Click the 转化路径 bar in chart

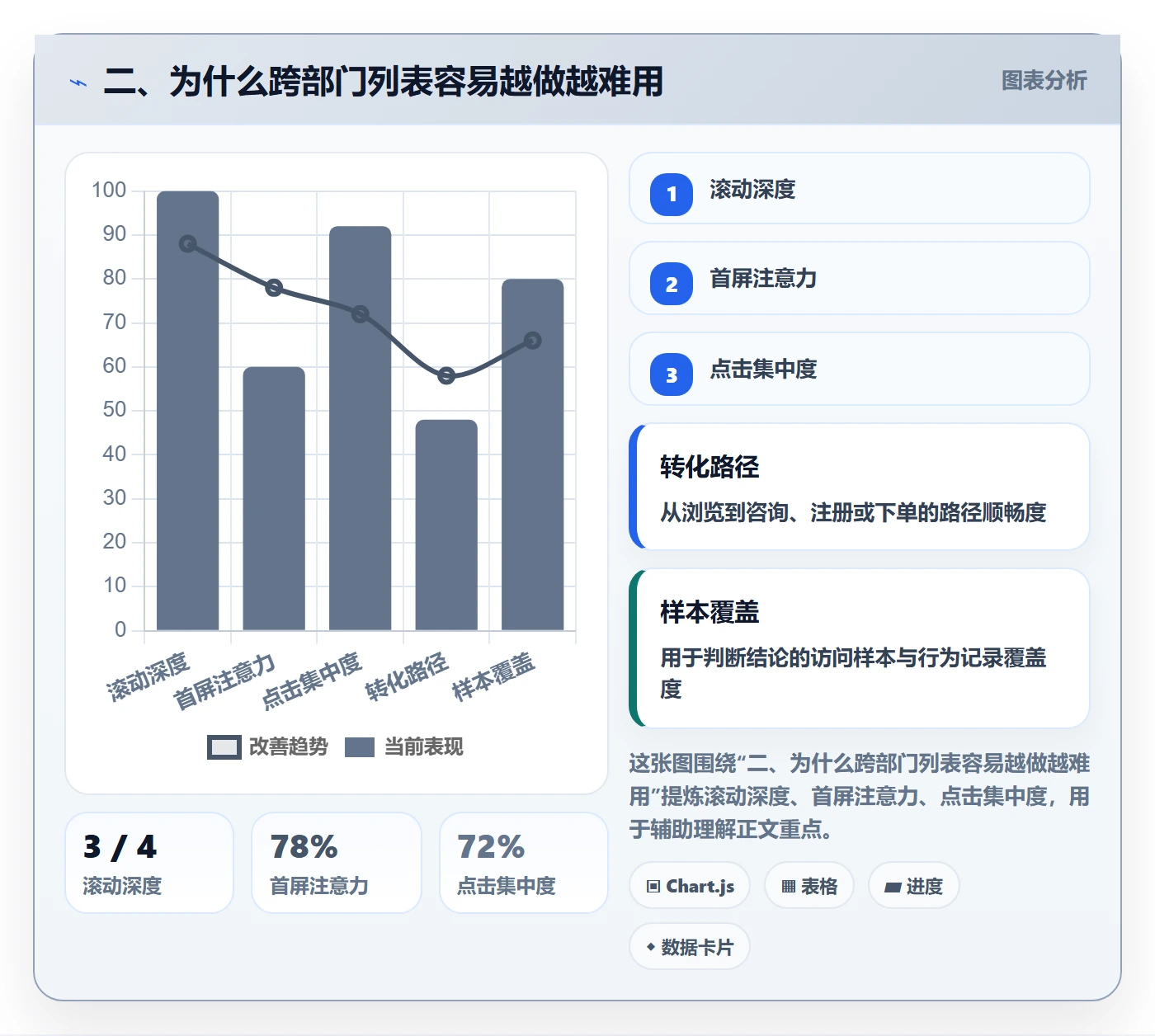pyautogui.click(x=446, y=525)
